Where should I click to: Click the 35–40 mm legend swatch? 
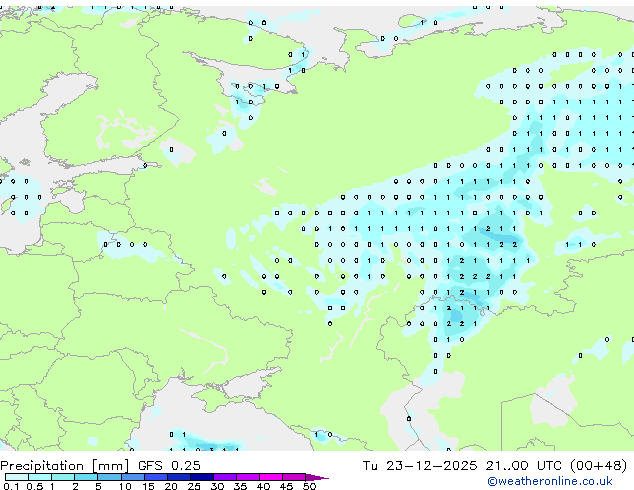[x=248, y=477]
